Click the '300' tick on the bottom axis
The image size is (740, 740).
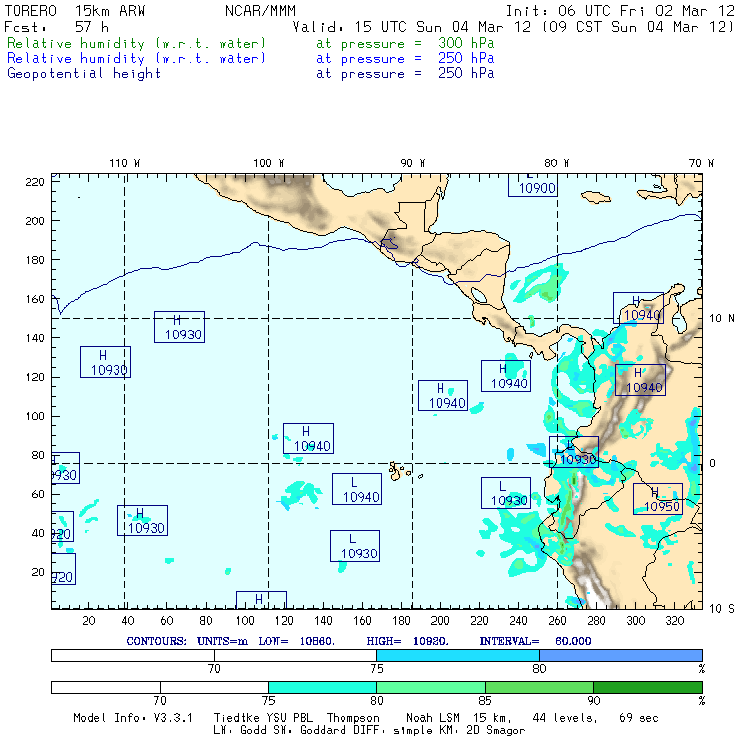pos(635,621)
